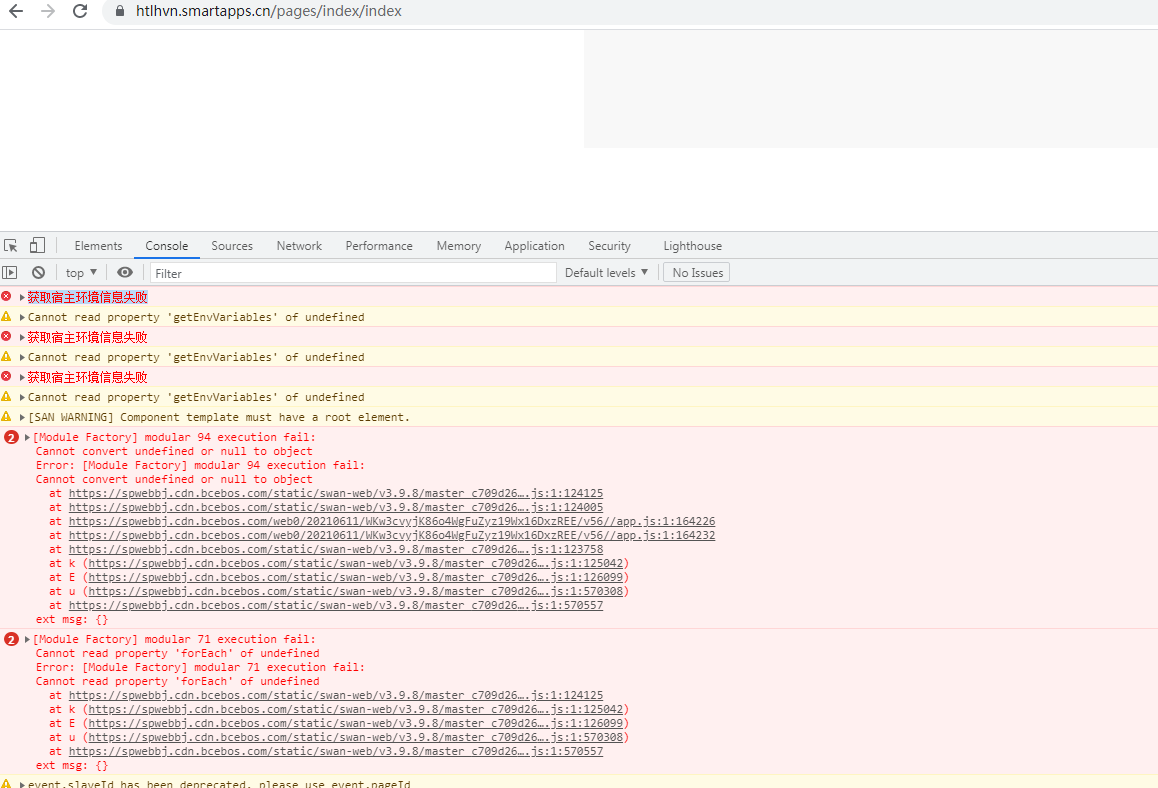The height and width of the screenshot is (788, 1158).
Task: Click the No Issues button
Action: [x=696, y=273]
